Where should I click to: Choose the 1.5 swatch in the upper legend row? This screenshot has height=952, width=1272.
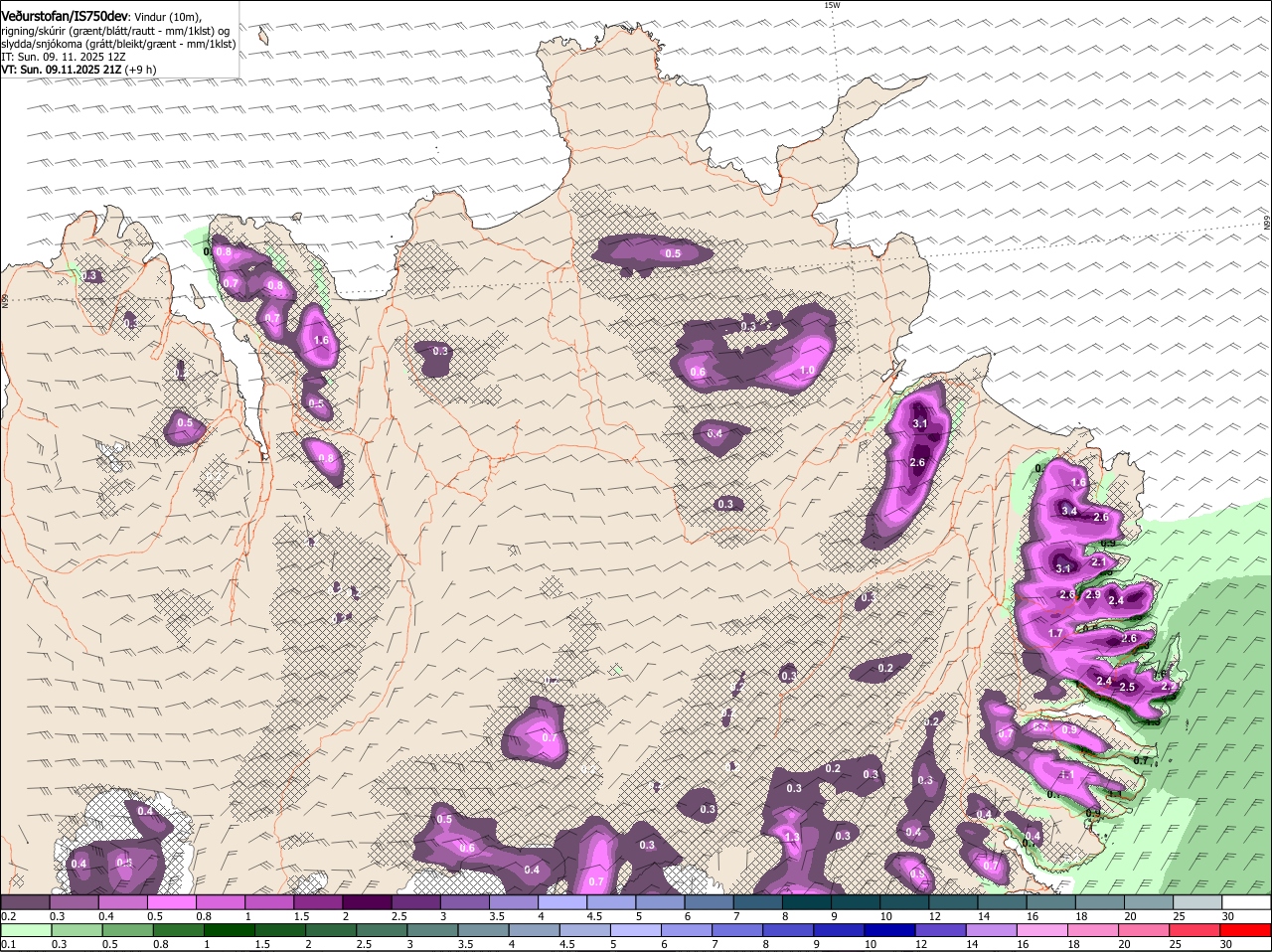[x=317, y=902]
